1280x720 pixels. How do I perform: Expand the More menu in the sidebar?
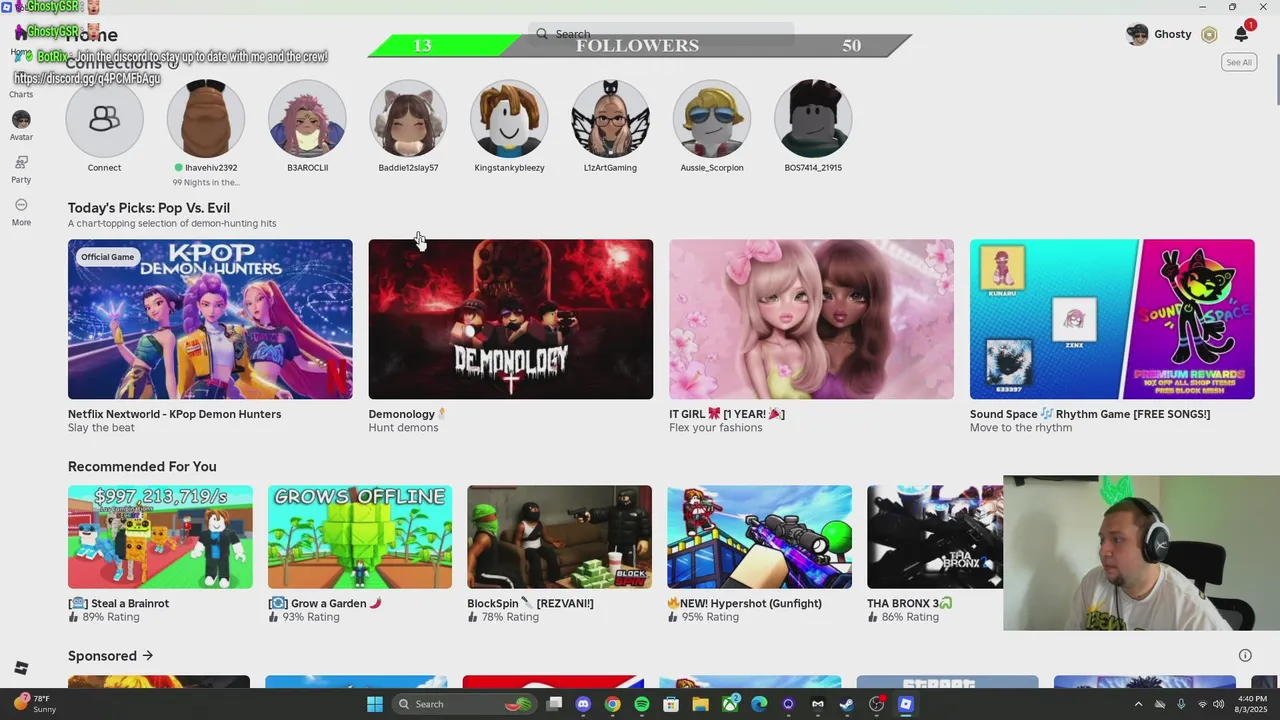21,212
